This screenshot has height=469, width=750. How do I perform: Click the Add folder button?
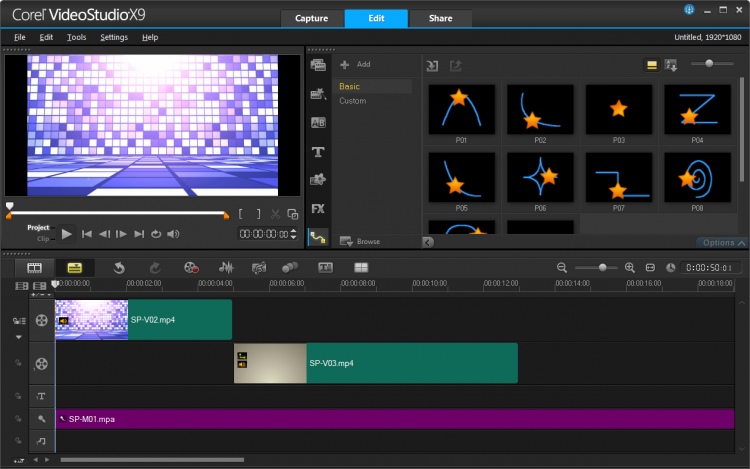(355, 64)
